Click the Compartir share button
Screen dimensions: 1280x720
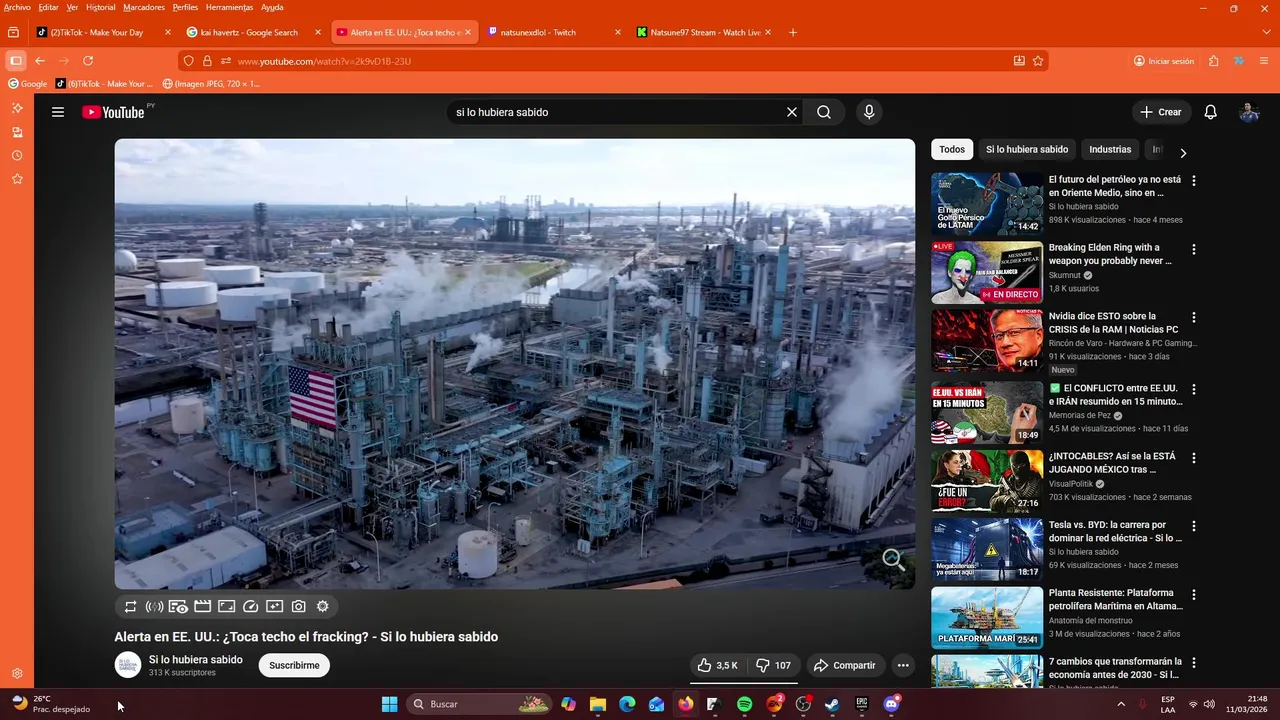[x=845, y=665]
